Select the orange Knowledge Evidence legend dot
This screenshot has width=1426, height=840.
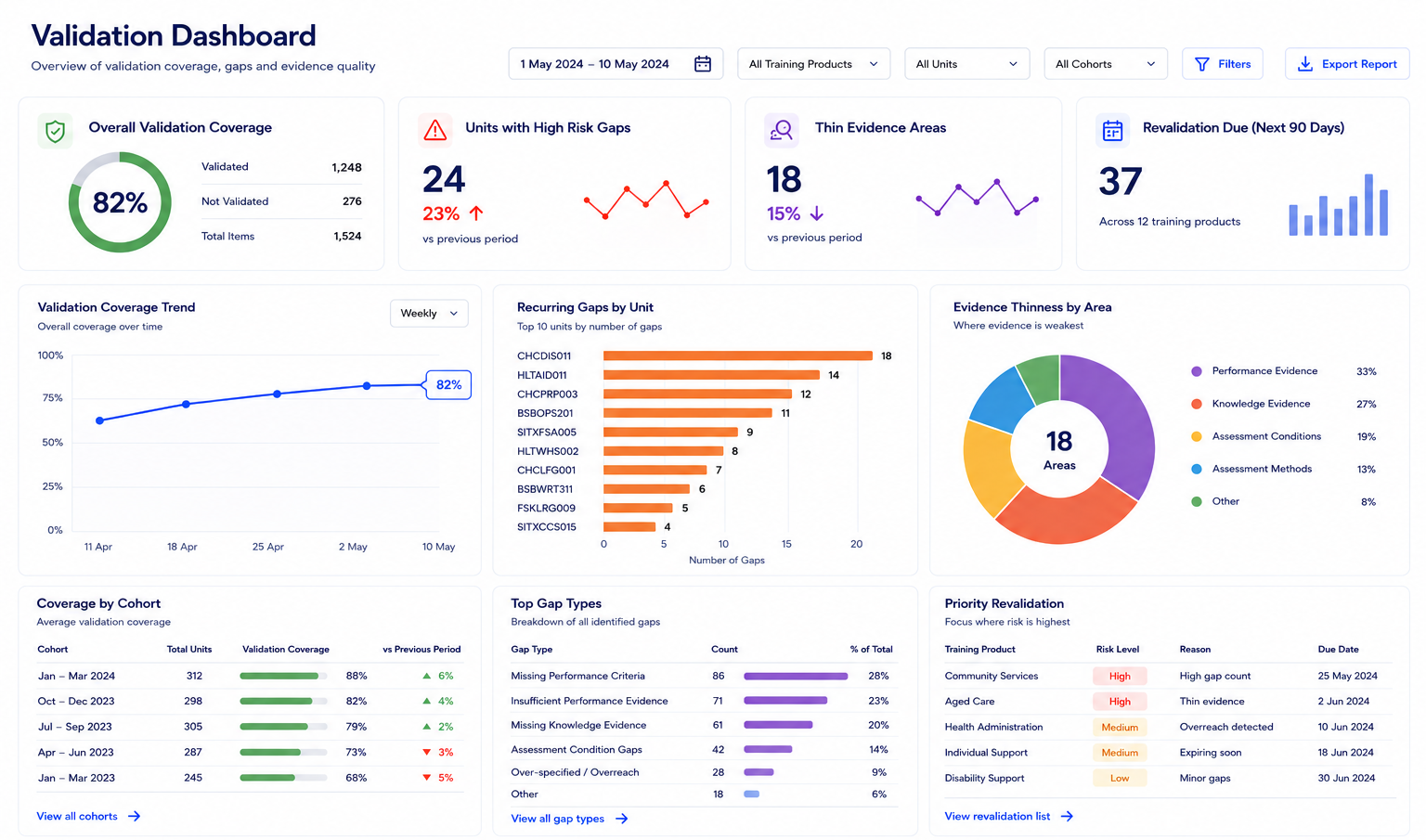point(1197,404)
